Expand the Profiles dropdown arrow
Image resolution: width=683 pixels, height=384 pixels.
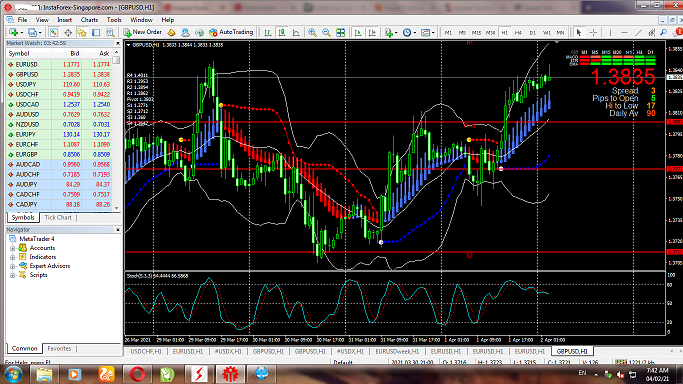point(40,33)
